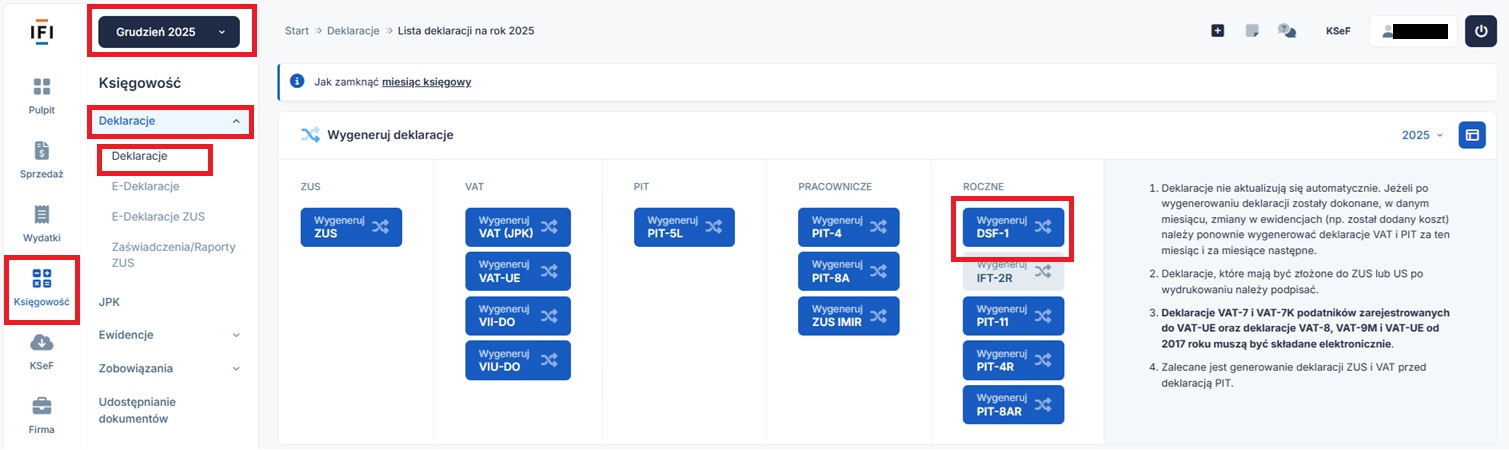Image resolution: width=1509 pixels, height=450 pixels.
Task: Follow the miesiąc księgowy link
Action: pos(426,81)
